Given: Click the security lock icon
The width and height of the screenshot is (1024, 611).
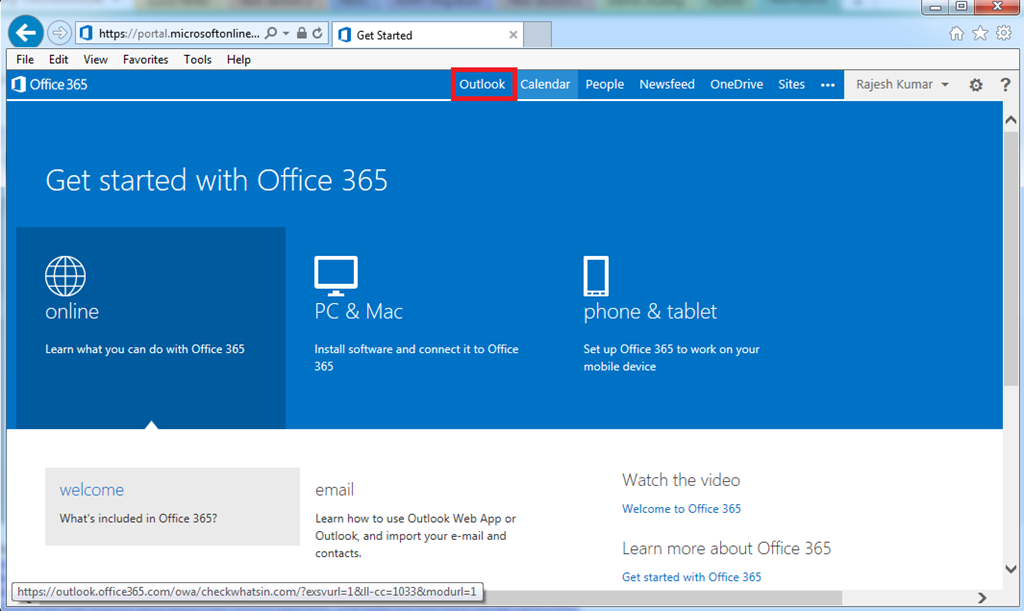Looking at the screenshot, I should [x=302, y=33].
